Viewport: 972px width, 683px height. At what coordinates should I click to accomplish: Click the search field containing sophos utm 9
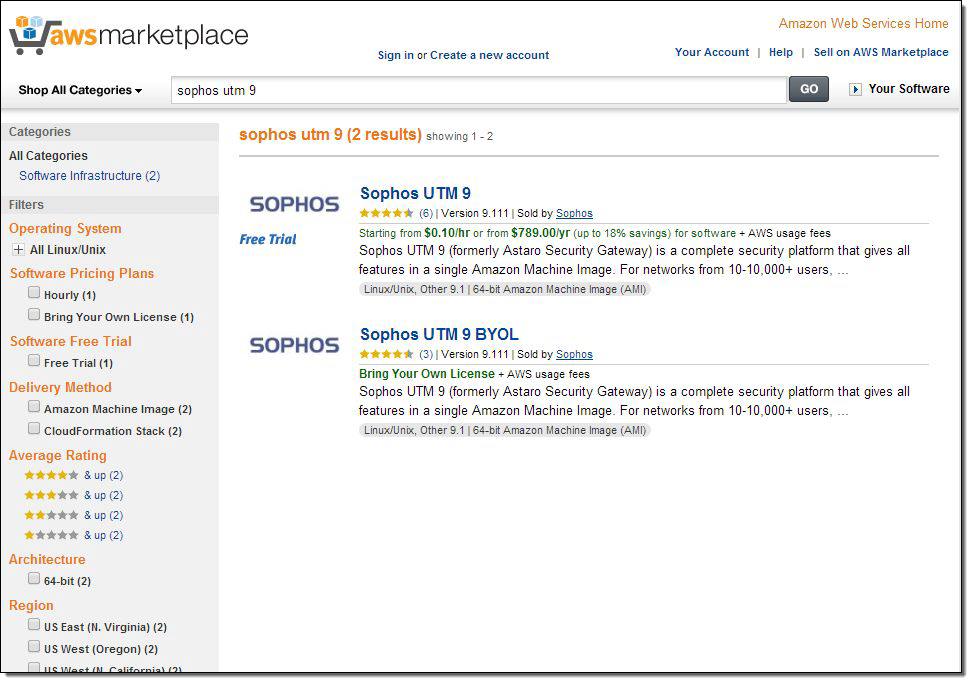pos(478,90)
